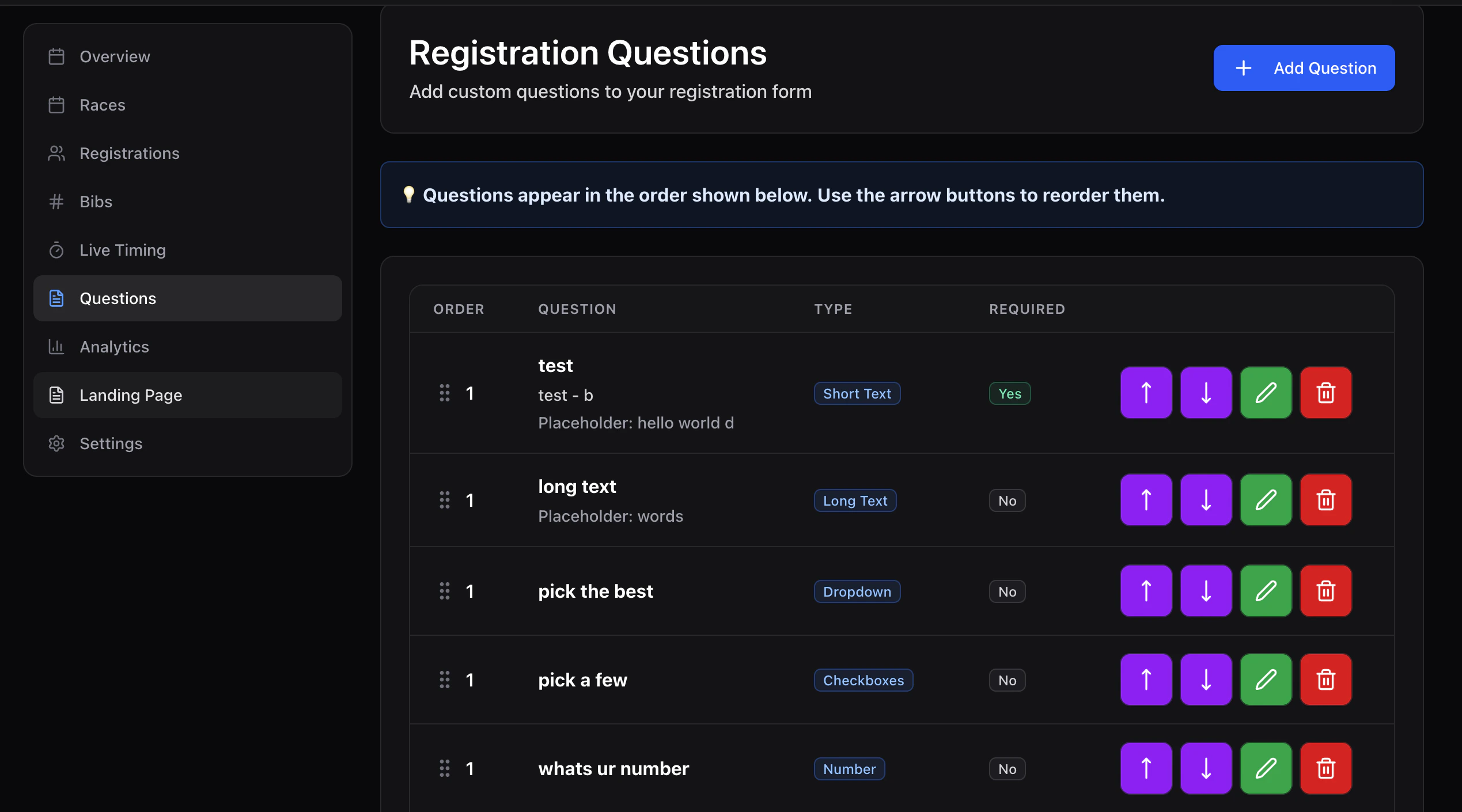Click the Long Text type badge

[x=855, y=500]
